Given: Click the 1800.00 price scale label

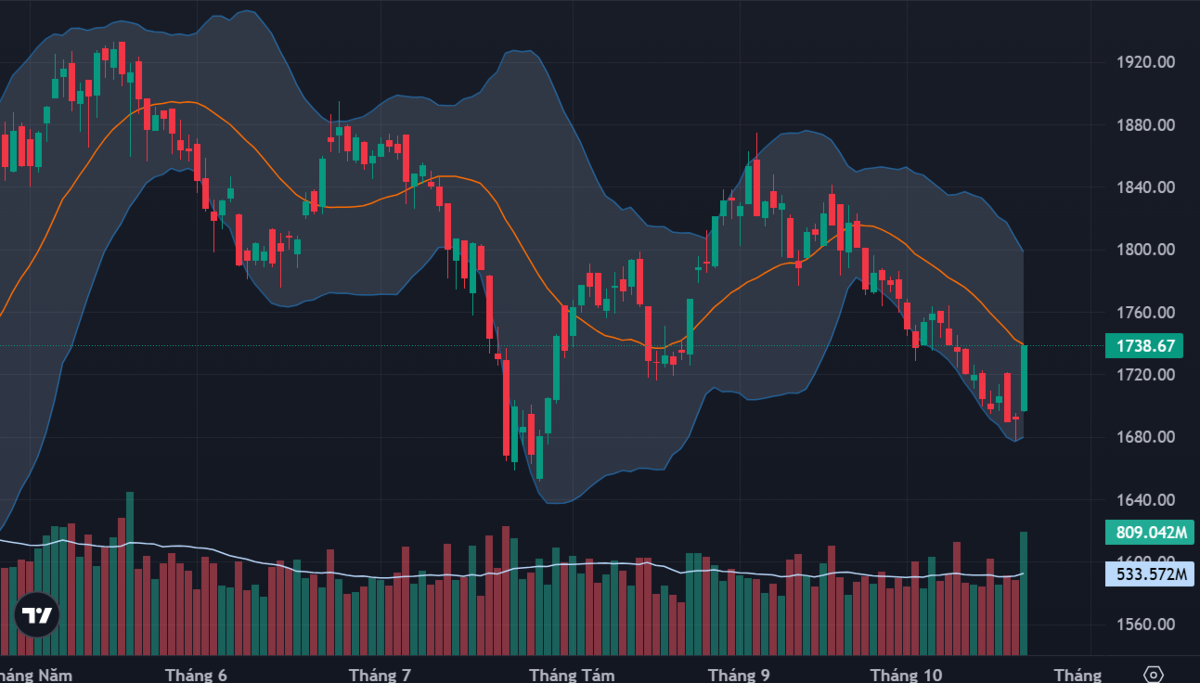Looking at the screenshot, I should [1144, 250].
